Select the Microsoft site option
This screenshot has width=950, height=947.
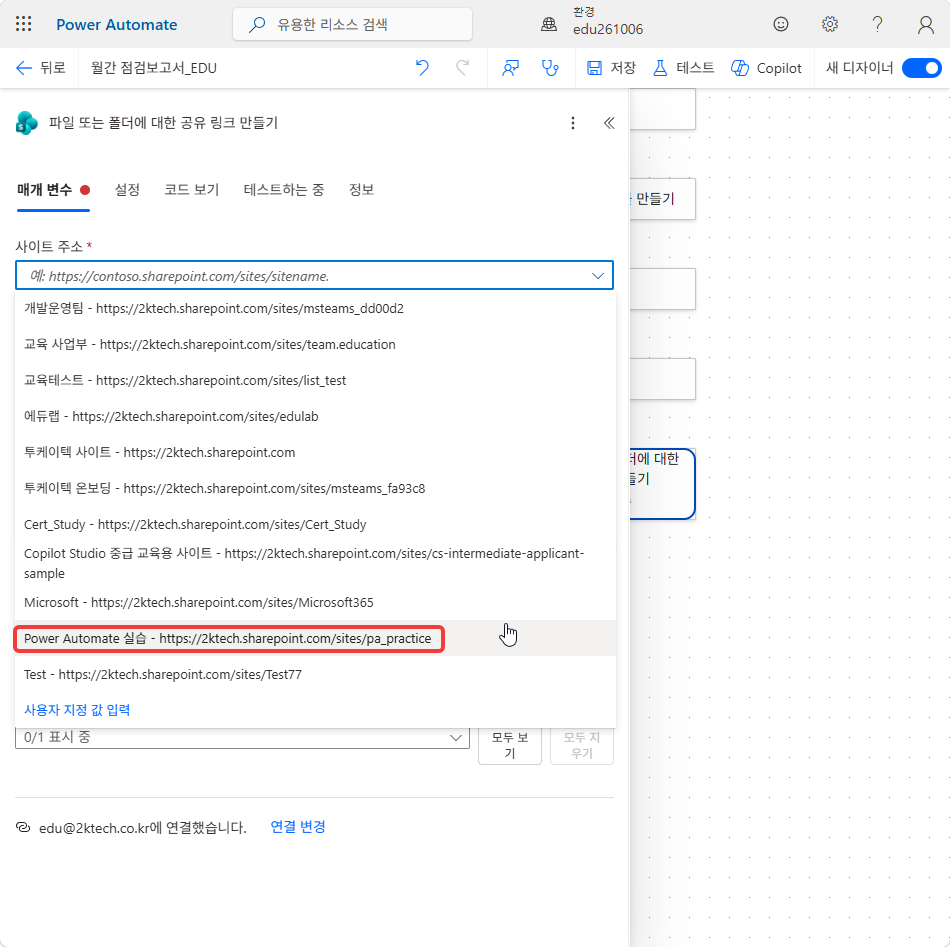click(x=315, y=602)
